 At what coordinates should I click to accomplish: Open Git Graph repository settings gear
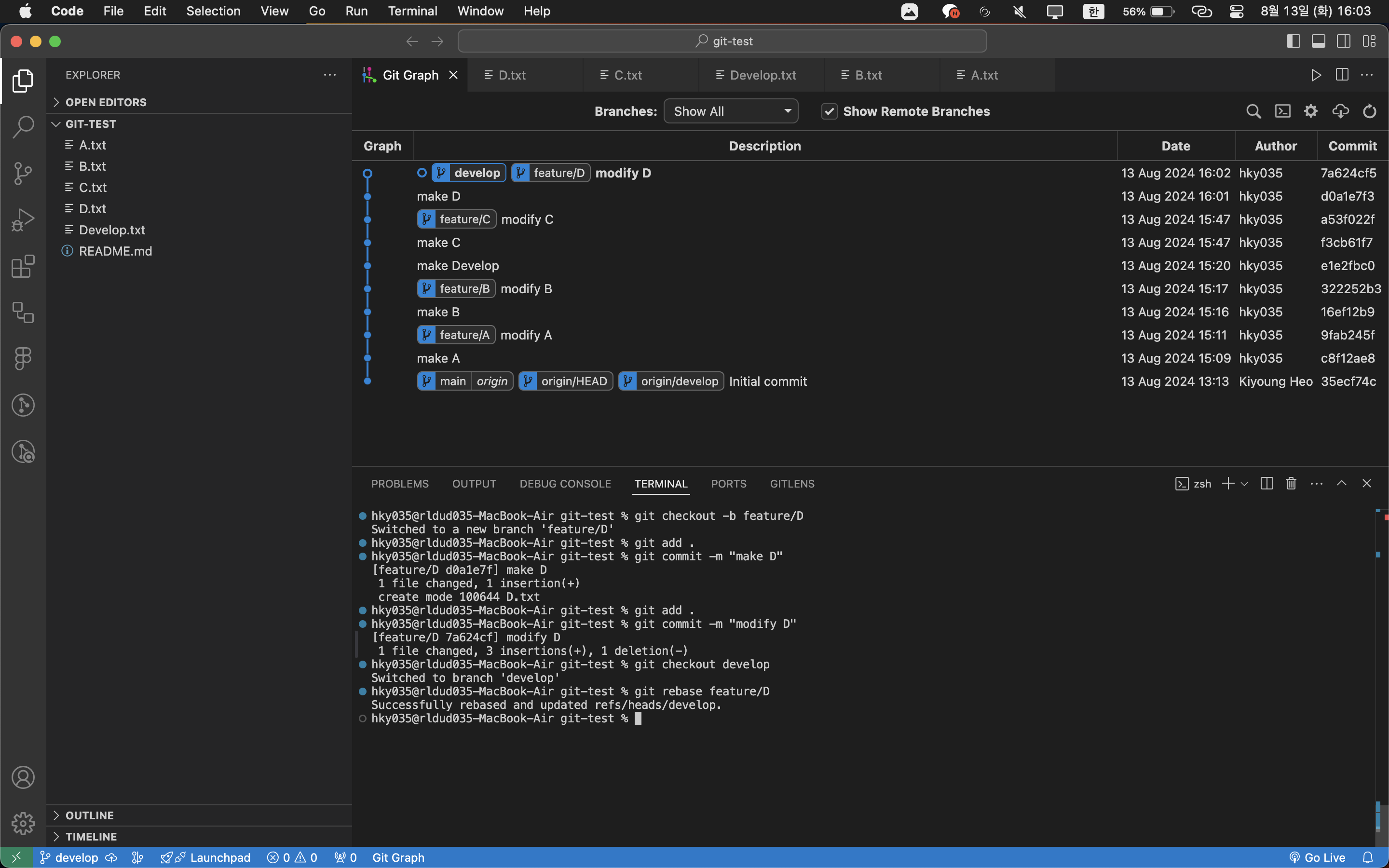pyautogui.click(x=1311, y=111)
